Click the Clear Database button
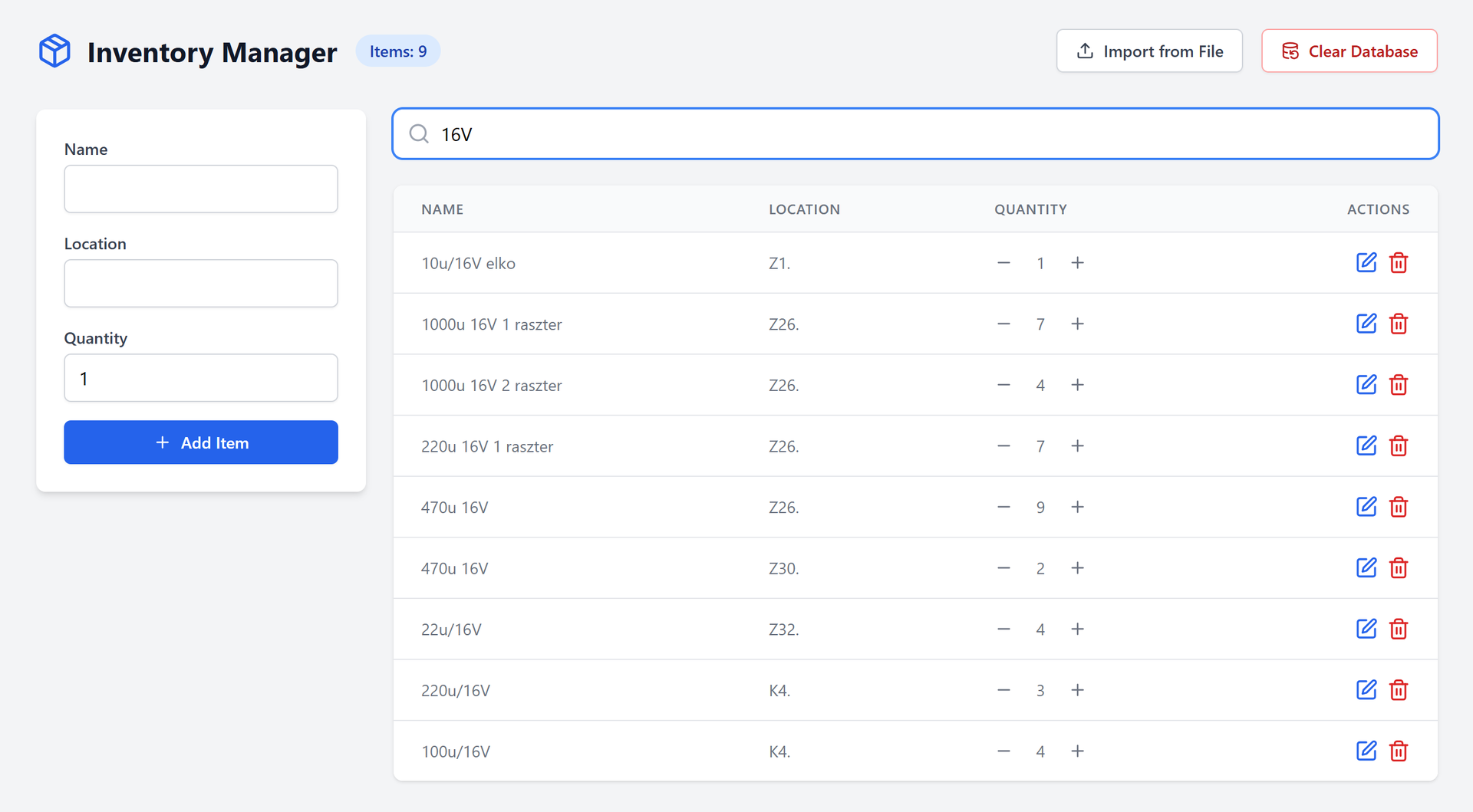The image size is (1473, 812). point(1349,51)
